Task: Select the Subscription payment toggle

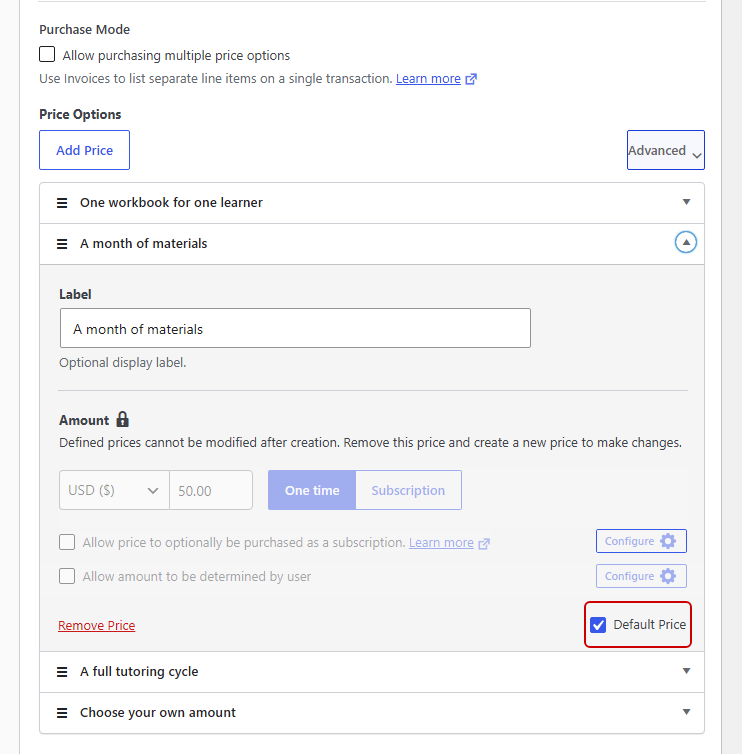Action: coord(408,490)
